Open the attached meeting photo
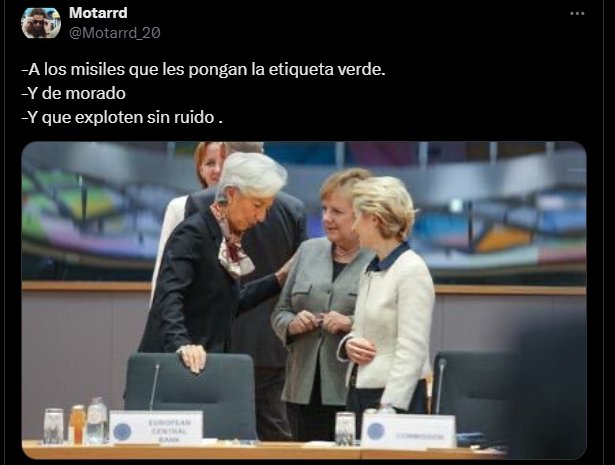Image resolution: width=615 pixels, height=465 pixels. click(x=304, y=300)
